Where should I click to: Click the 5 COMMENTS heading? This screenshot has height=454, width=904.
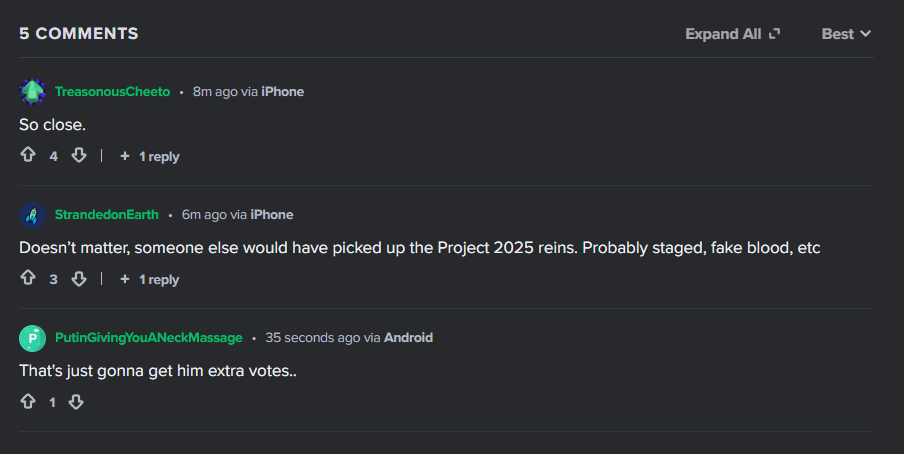click(x=79, y=33)
